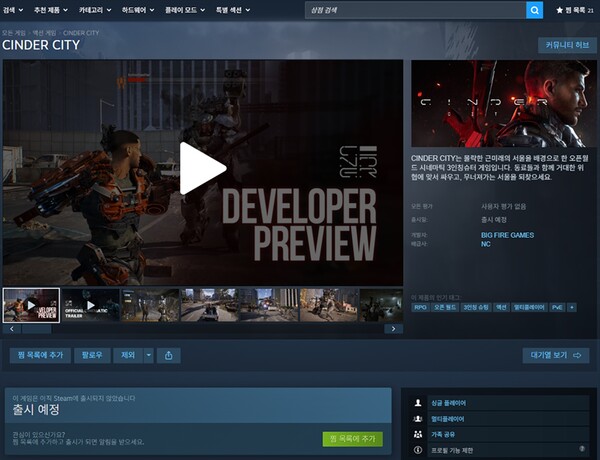Click the multiplayer icon in features list
Screen dimensions: 600x460
tap(418, 419)
